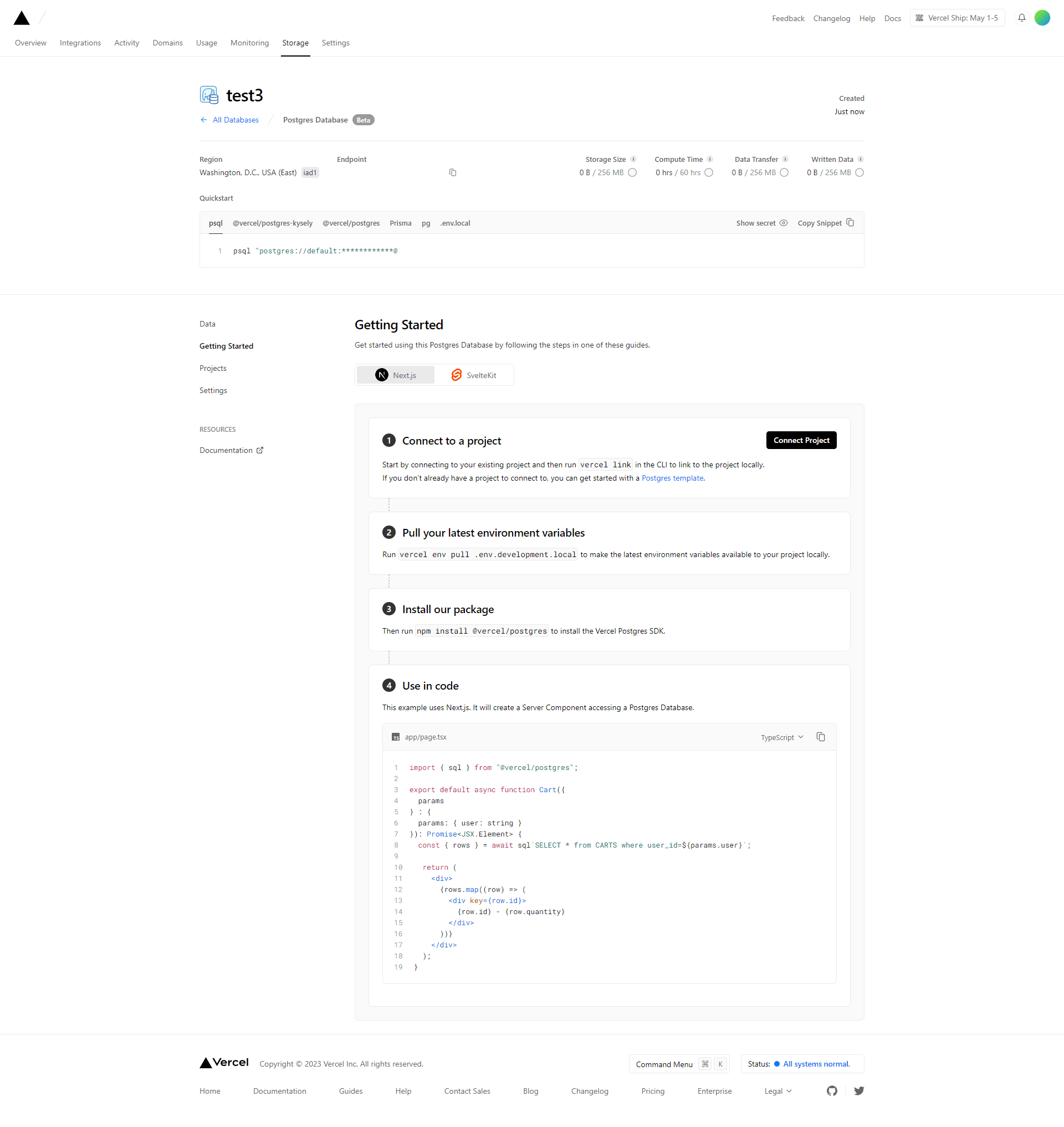The width and height of the screenshot is (1064, 1127).
Task: Click the Storage Size usage circle
Action: click(x=632, y=172)
